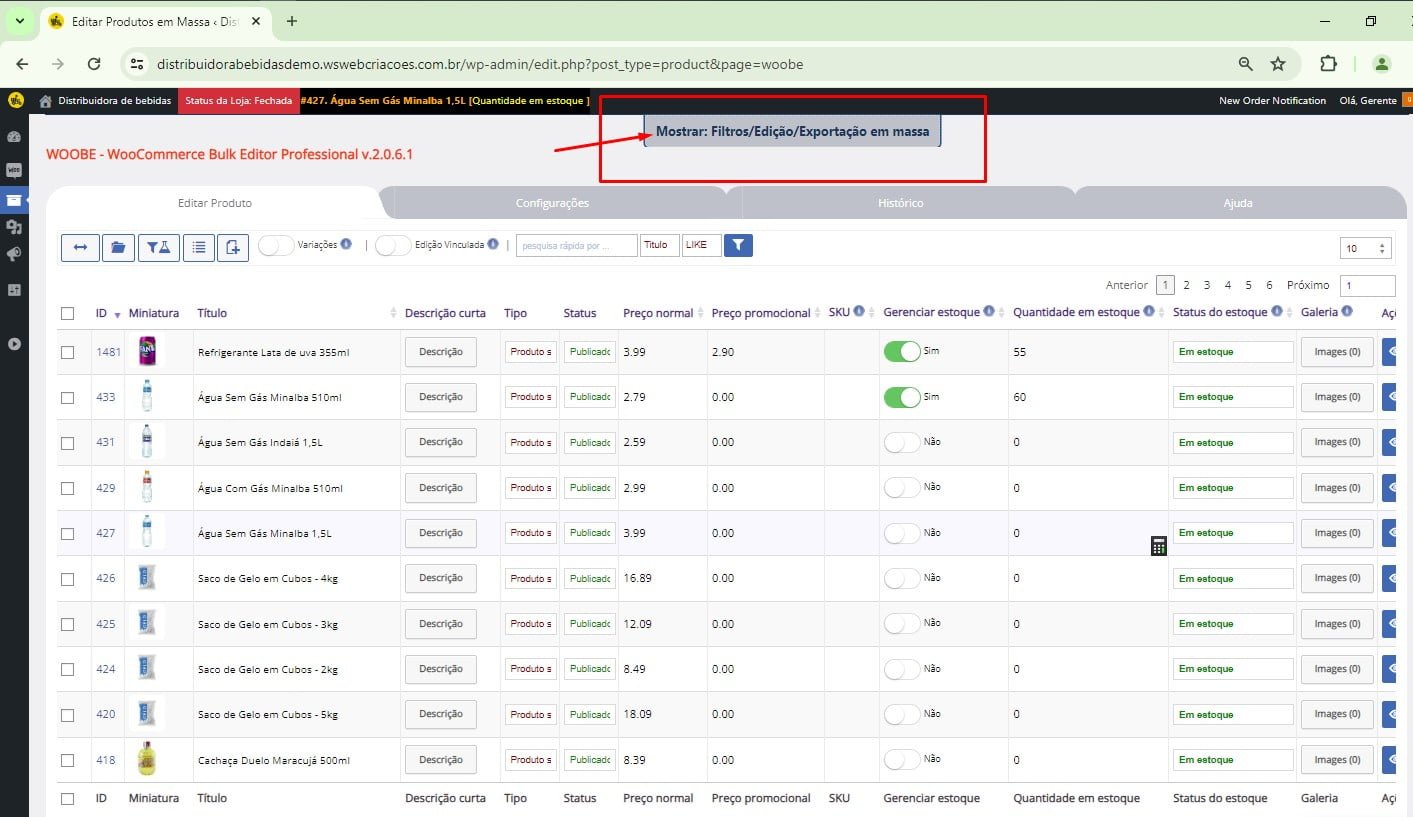Click the filter and flask toolbar icon
Viewport: 1413px width, 817px height.
pyautogui.click(x=159, y=247)
